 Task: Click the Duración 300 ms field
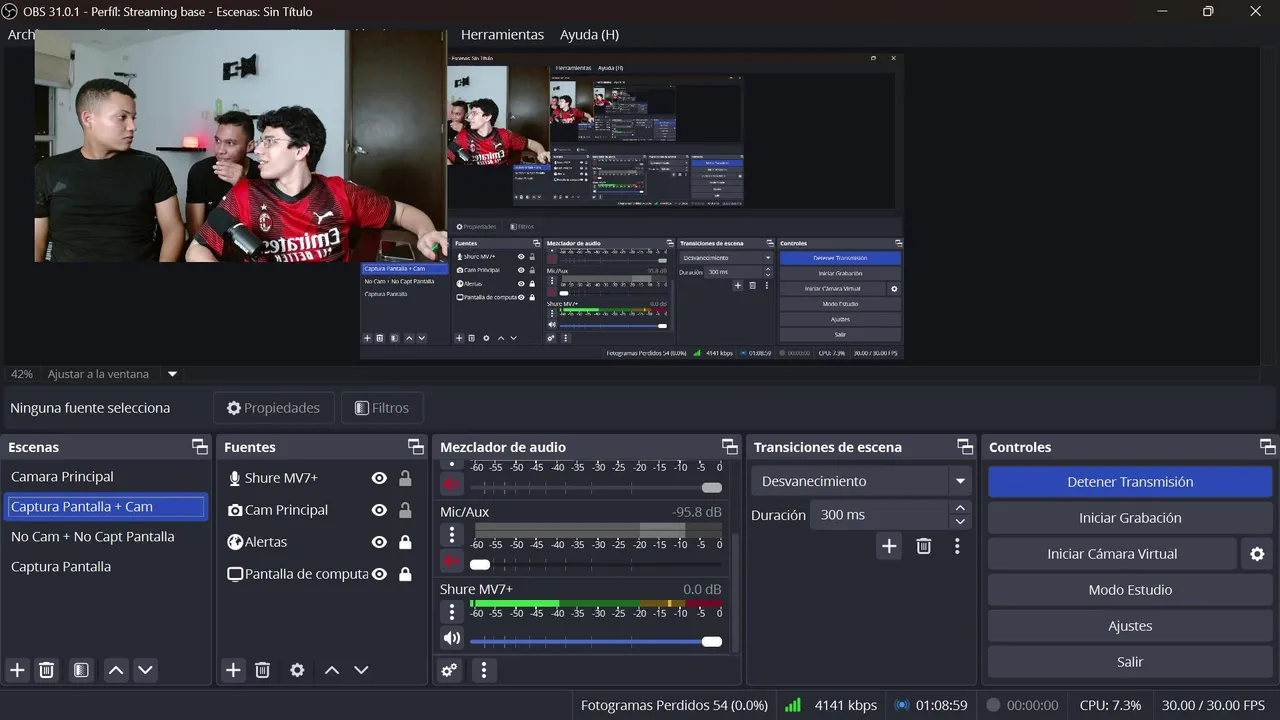click(878, 515)
